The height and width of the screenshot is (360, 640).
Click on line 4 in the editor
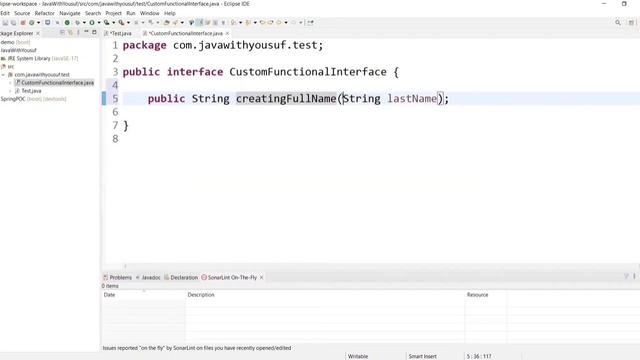point(381,85)
